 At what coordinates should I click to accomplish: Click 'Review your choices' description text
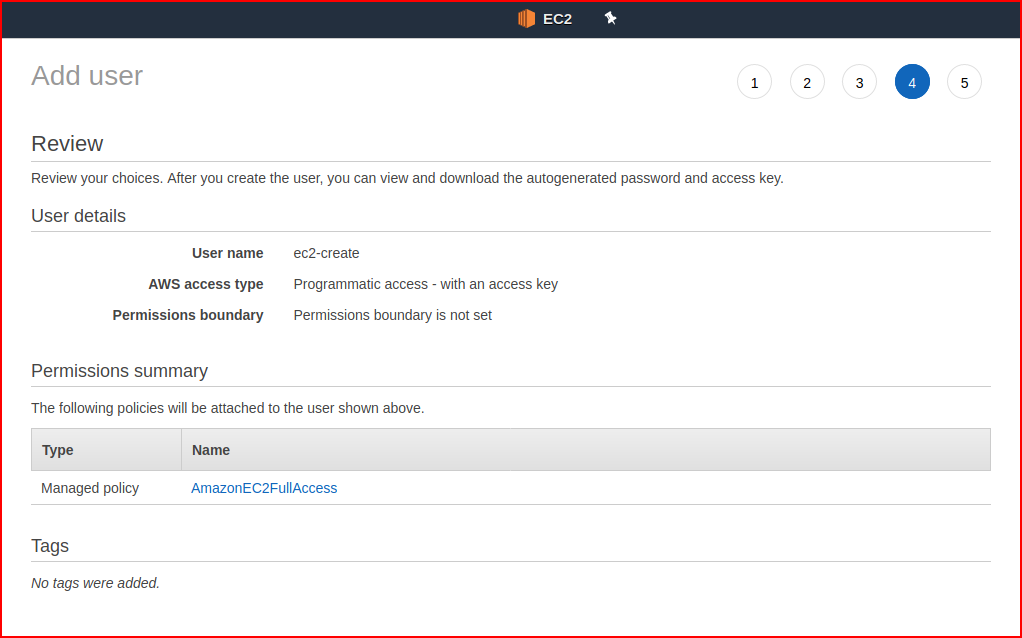coord(407,179)
